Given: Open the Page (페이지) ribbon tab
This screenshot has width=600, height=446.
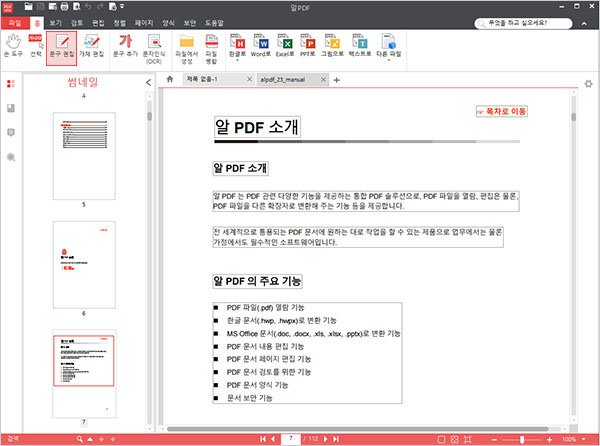Looking at the screenshot, I should pos(144,23).
